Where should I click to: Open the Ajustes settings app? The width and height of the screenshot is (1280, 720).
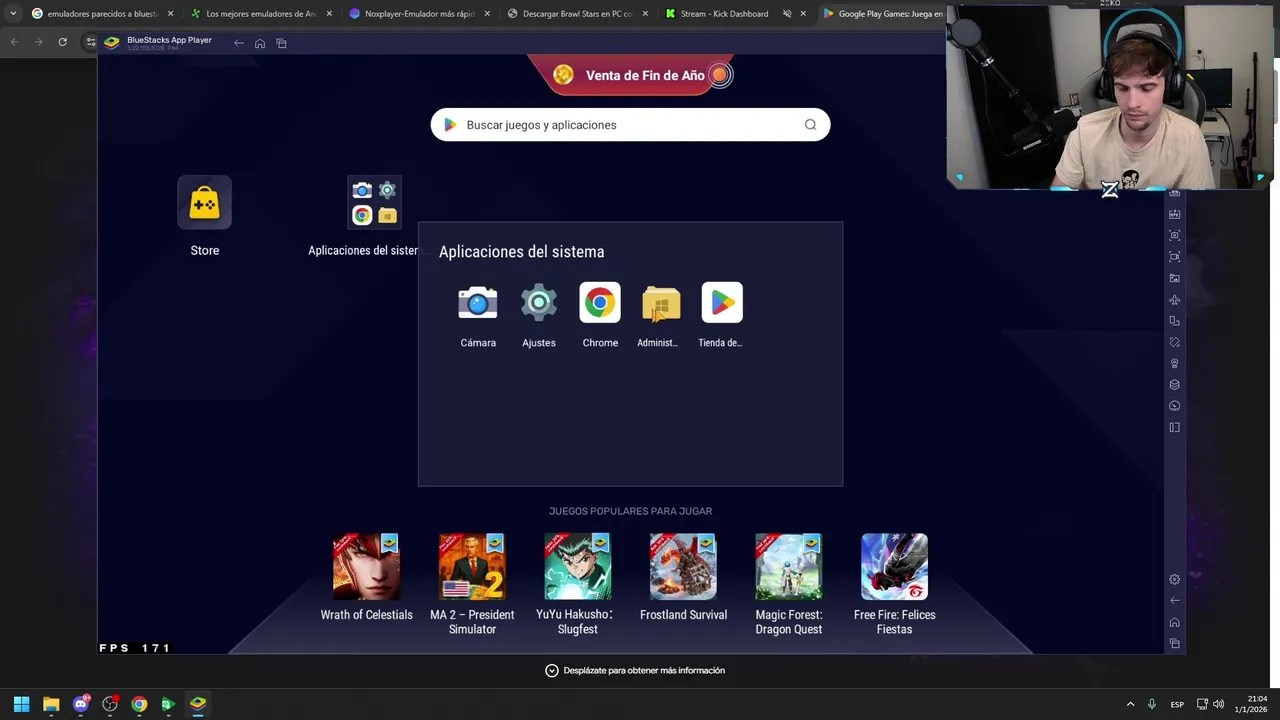[539, 303]
